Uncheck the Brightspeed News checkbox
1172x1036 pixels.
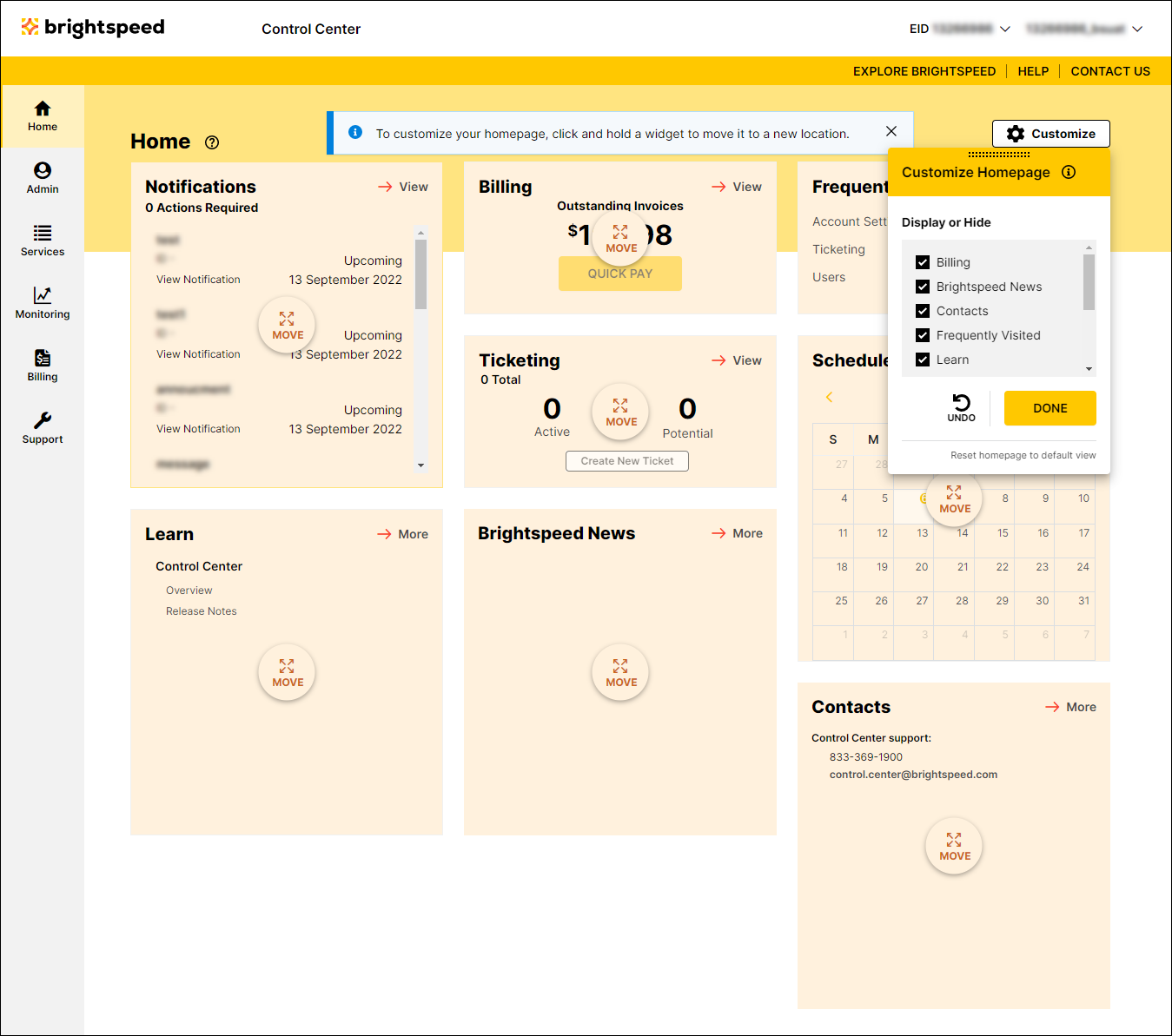click(x=923, y=287)
